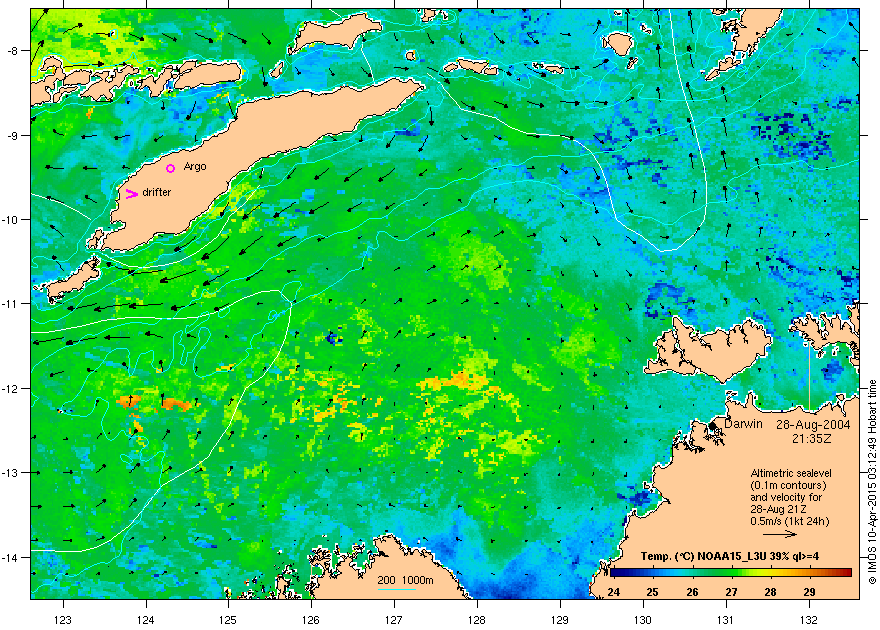The image size is (880, 630).
Task: Click the 29 value on color scale
Action: [x=809, y=592]
